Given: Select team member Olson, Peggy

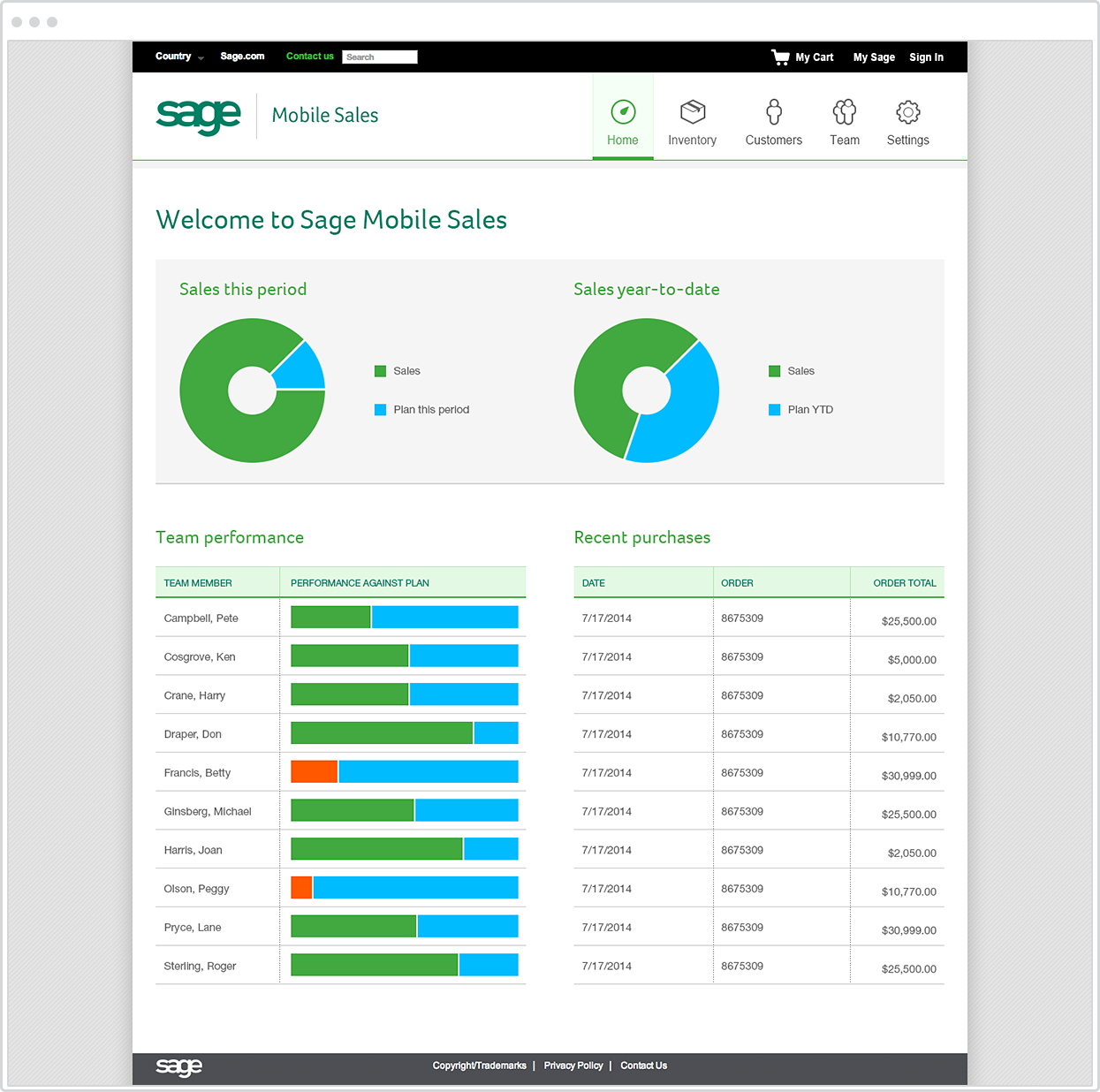Looking at the screenshot, I should click(196, 889).
